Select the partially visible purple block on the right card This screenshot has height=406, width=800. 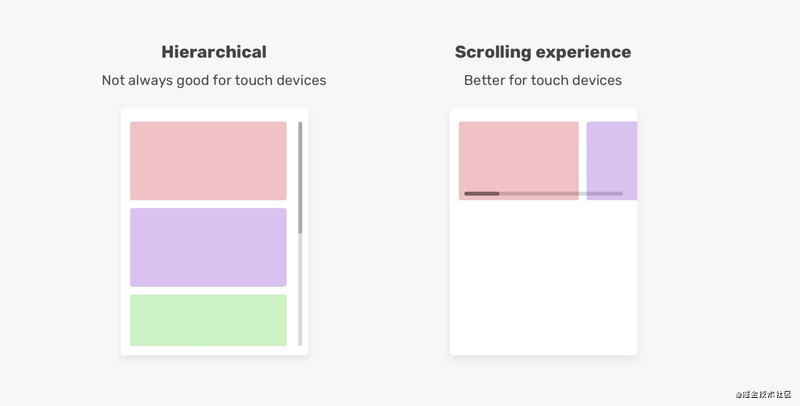(612, 161)
